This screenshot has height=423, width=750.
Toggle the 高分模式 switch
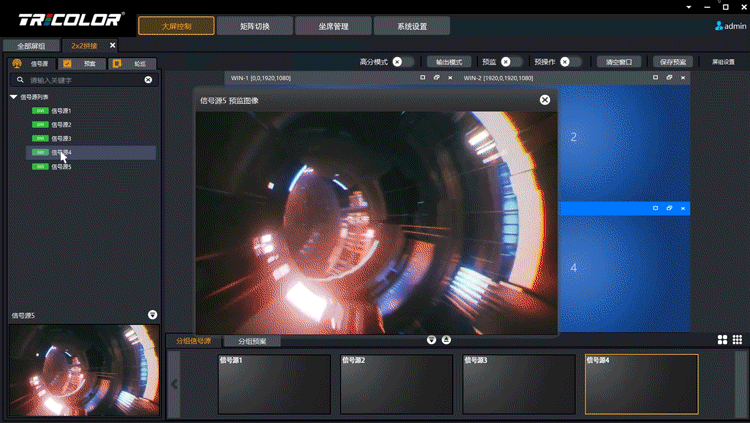click(x=402, y=62)
